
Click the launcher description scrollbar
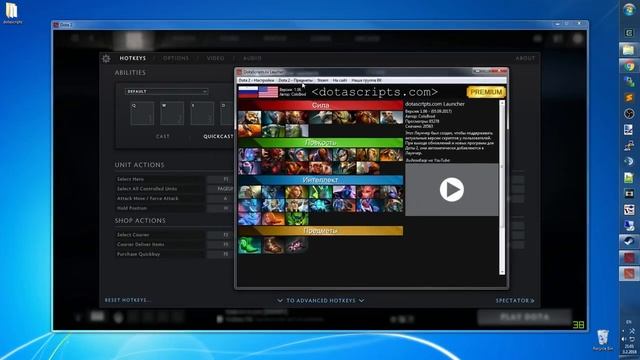pyautogui.click(x=502, y=187)
